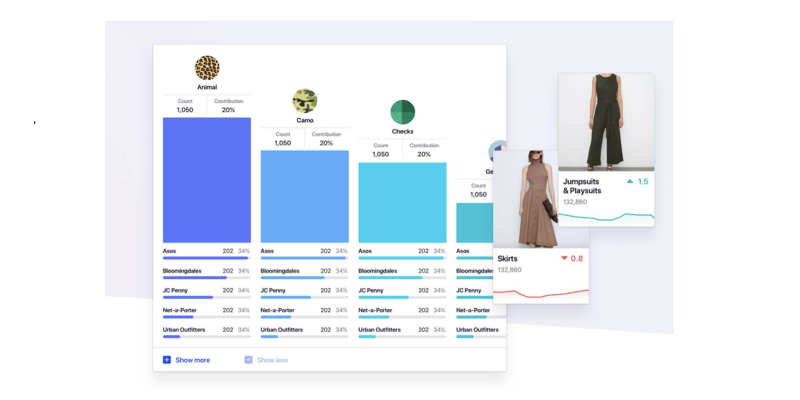Click 132,860 count on Jumpsuits card
Screen dimensions: 800x400
click(x=575, y=202)
